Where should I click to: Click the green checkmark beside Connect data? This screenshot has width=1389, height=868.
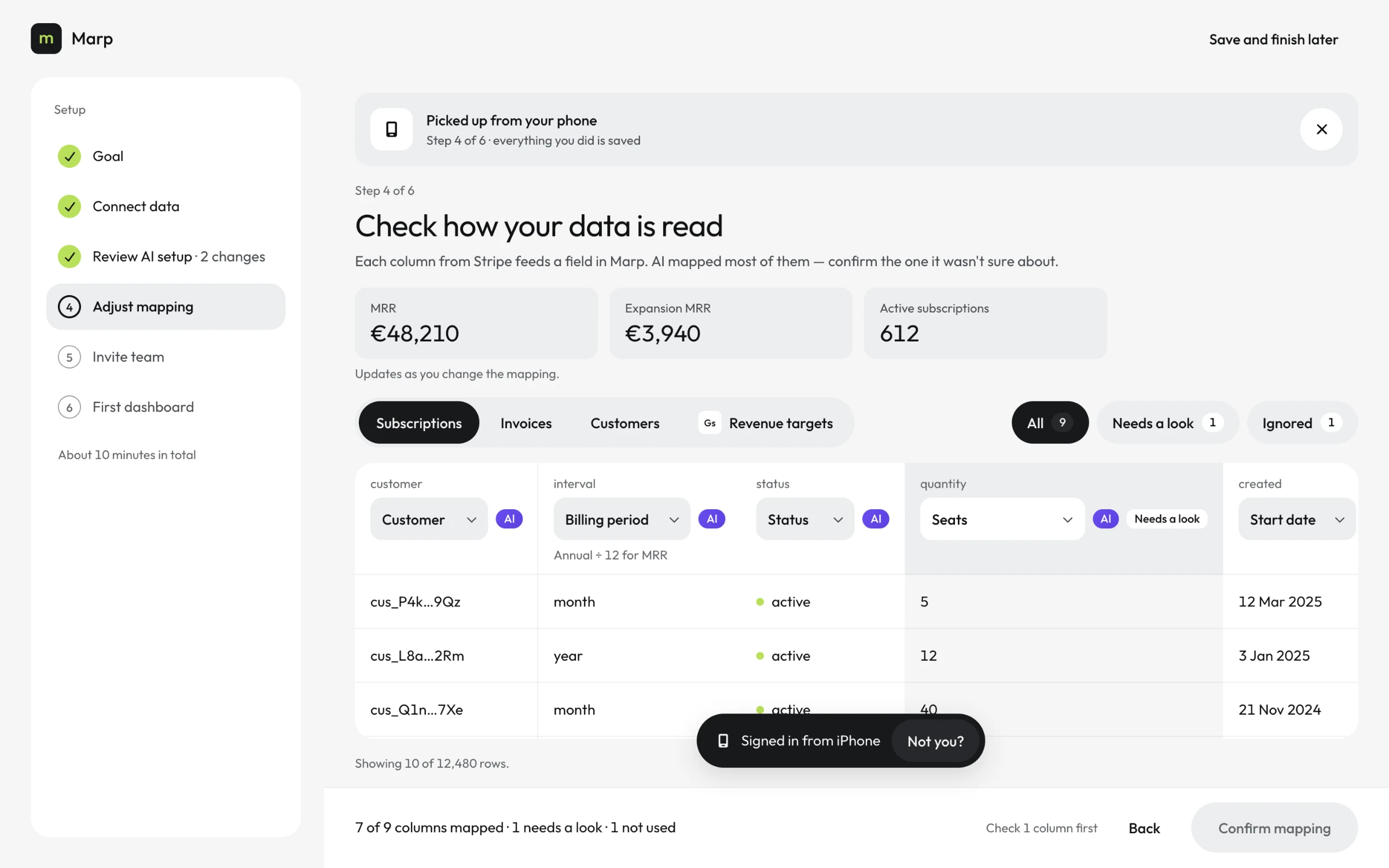tap(69, 207)
